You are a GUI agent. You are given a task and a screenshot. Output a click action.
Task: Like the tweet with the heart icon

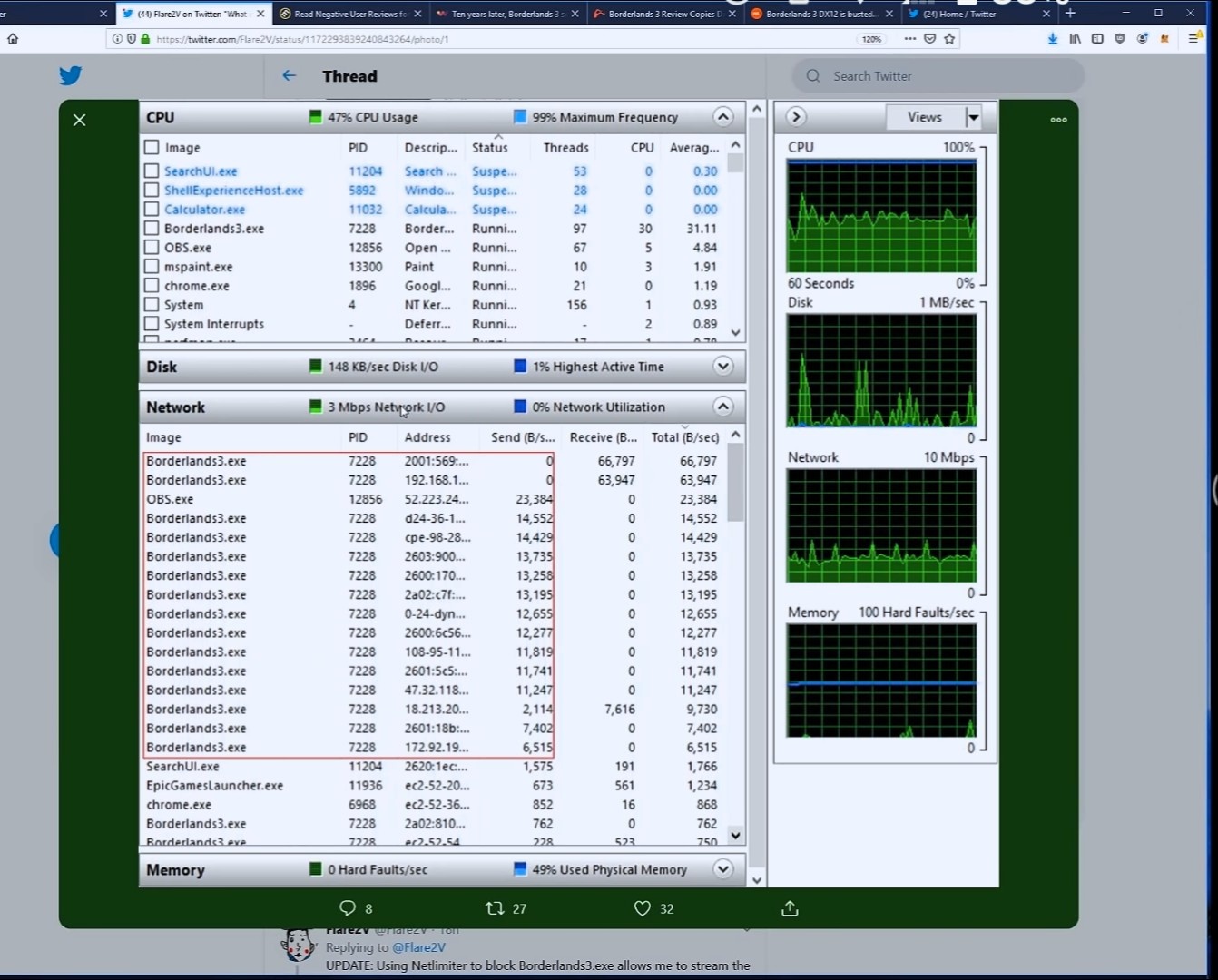[643, 908]
